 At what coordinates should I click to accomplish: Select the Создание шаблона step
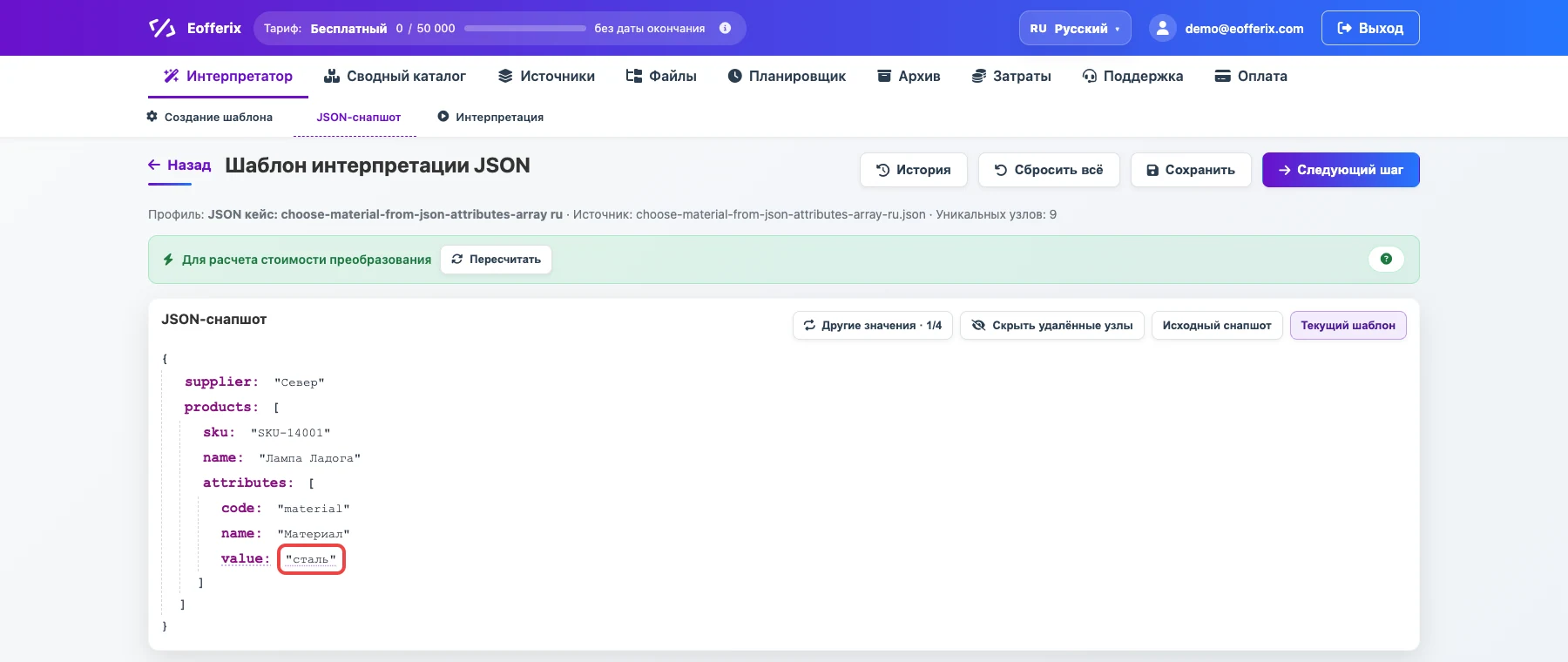[x=210, y=117]
